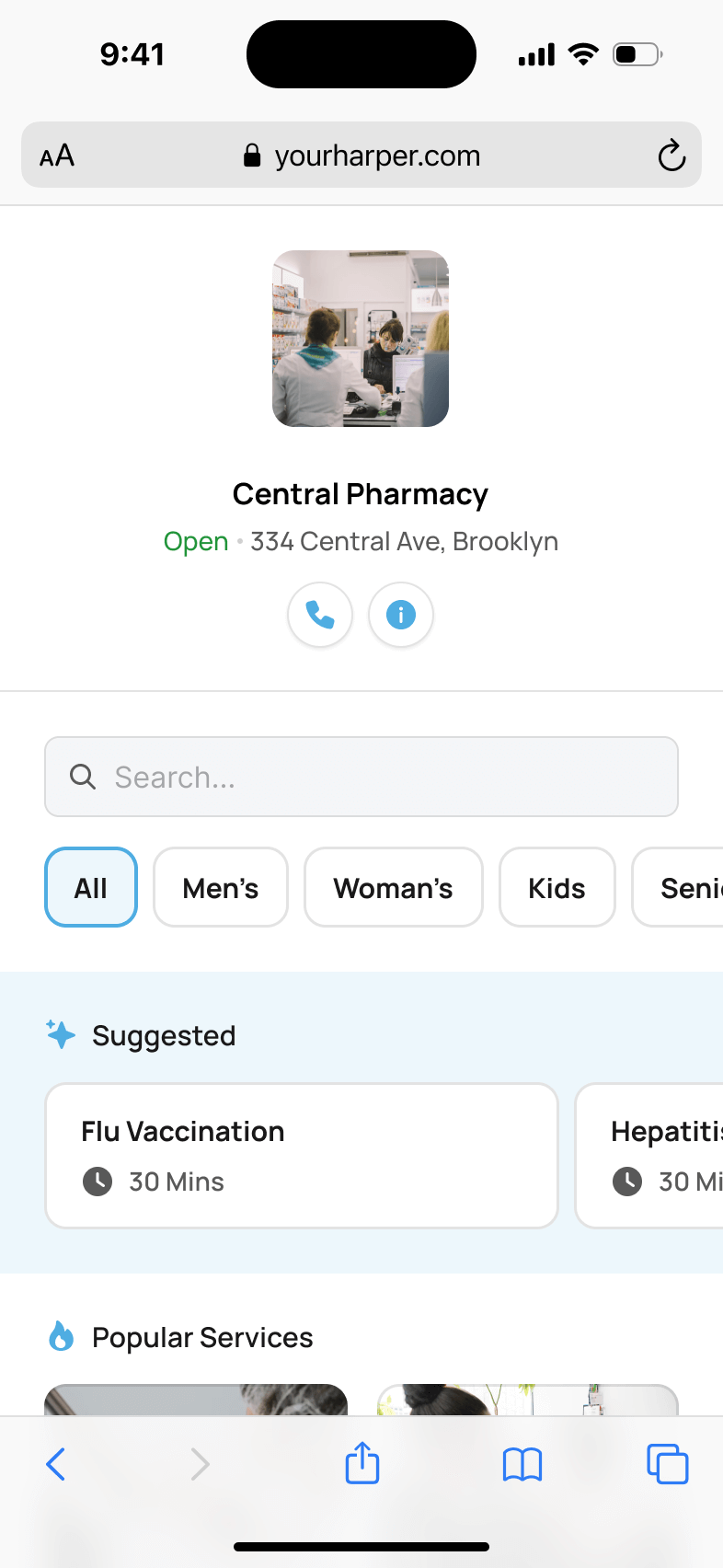
Task: Open the first Popular Services image card
Action: click(196, 1400)
